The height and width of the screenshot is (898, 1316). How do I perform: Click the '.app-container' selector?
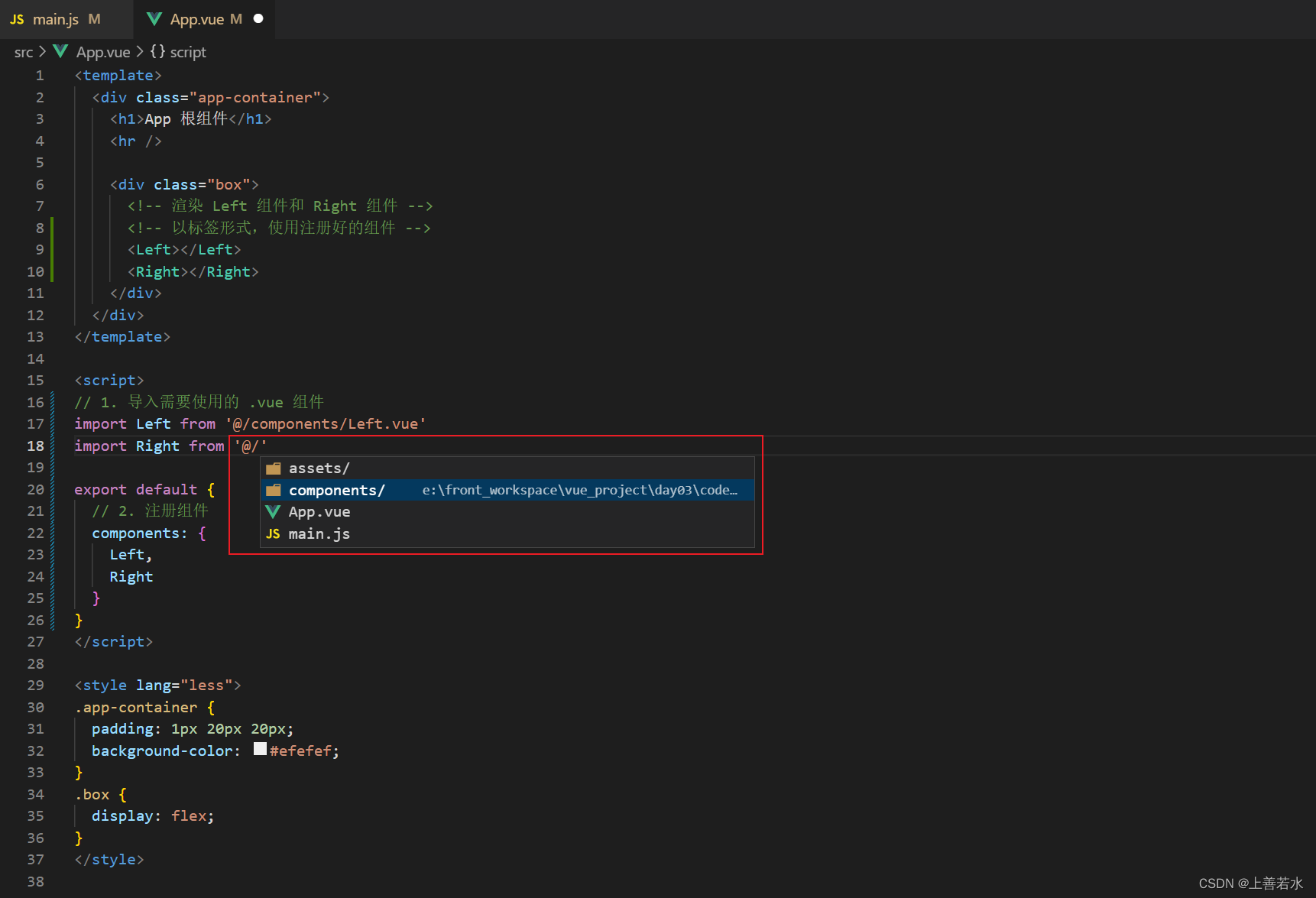coord(136,707)
